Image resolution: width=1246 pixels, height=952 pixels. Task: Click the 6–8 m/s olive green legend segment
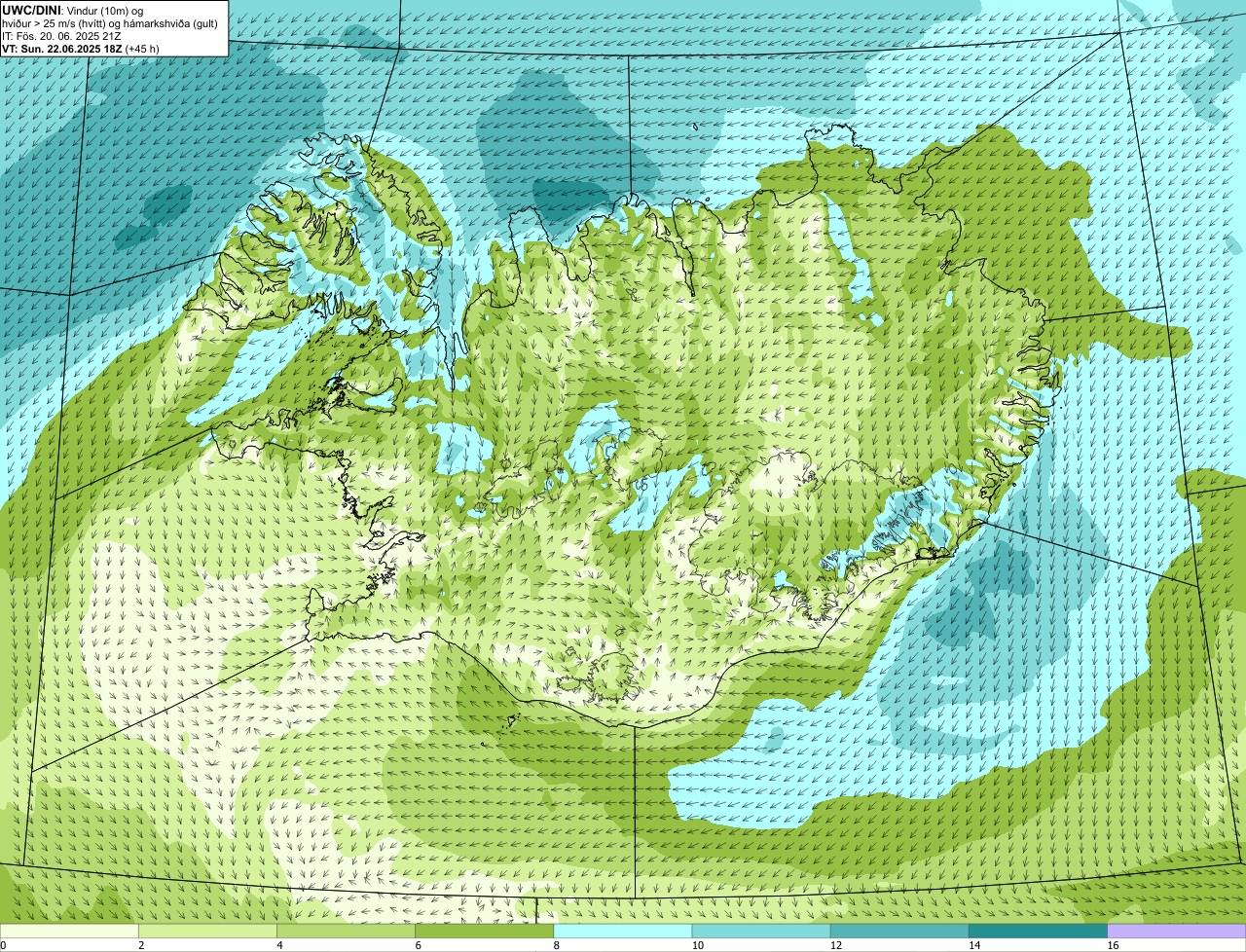[485, 931]
